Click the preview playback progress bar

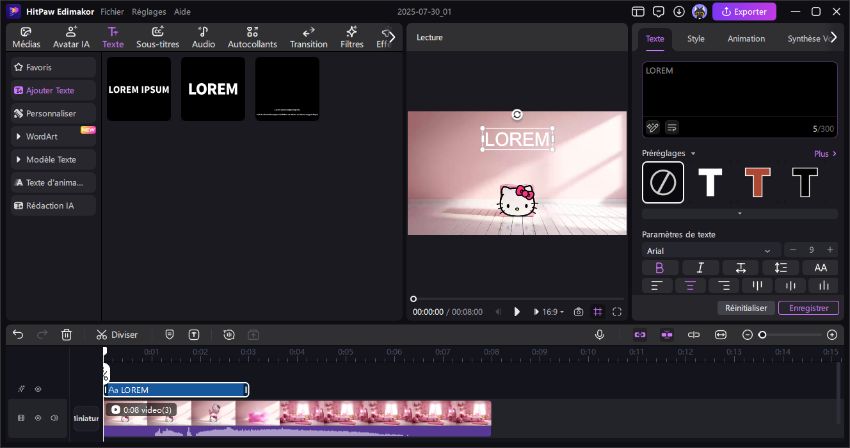pyautogui.click(x=518, y=299)
